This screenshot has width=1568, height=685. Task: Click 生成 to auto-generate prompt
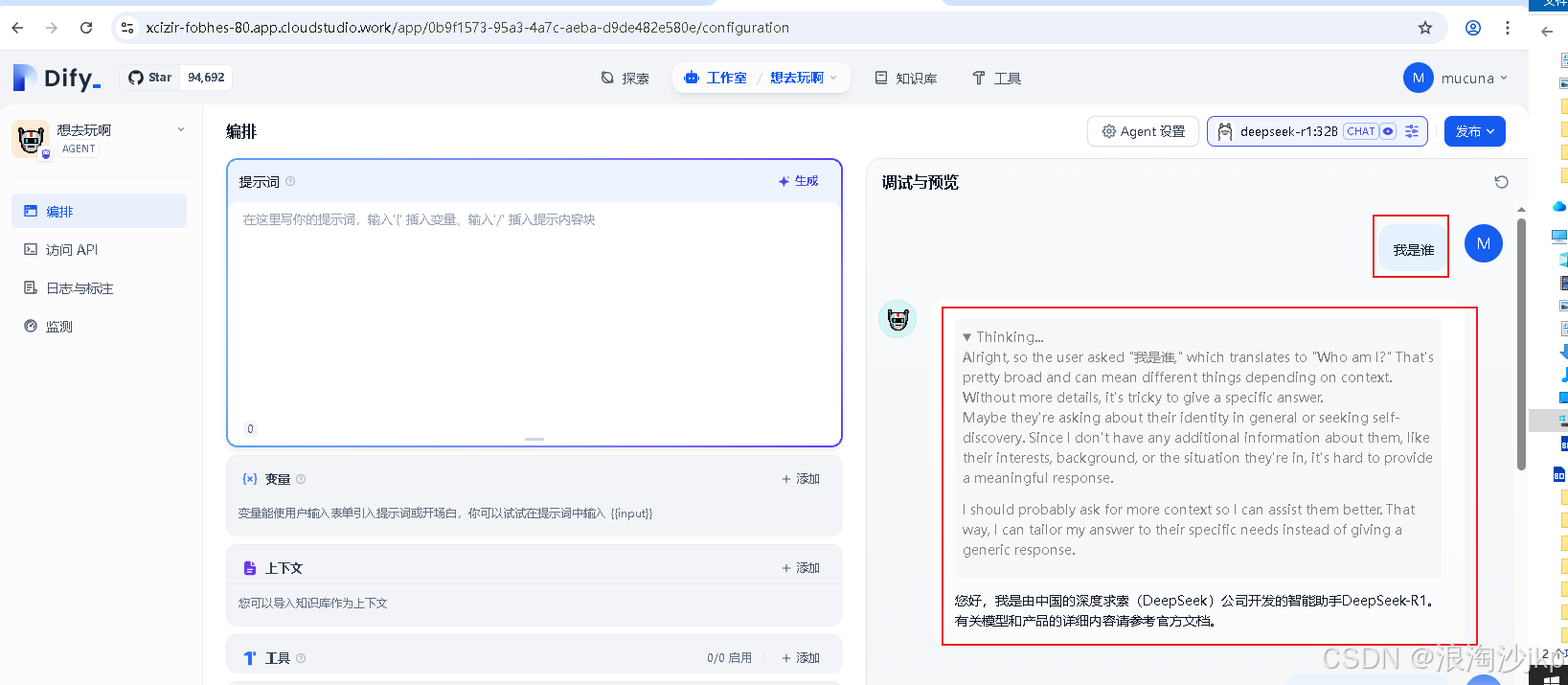pos(799,181)
